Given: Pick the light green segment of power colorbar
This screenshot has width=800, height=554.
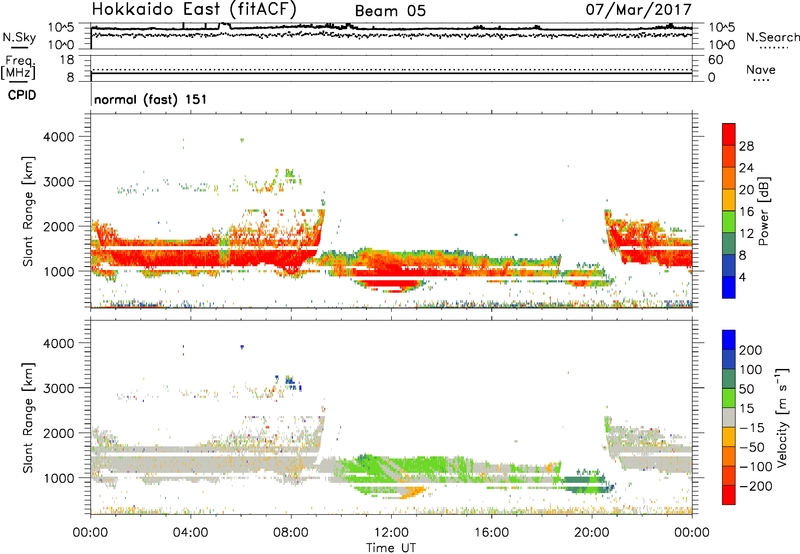Looking at the screenshot, I should 729,221.
